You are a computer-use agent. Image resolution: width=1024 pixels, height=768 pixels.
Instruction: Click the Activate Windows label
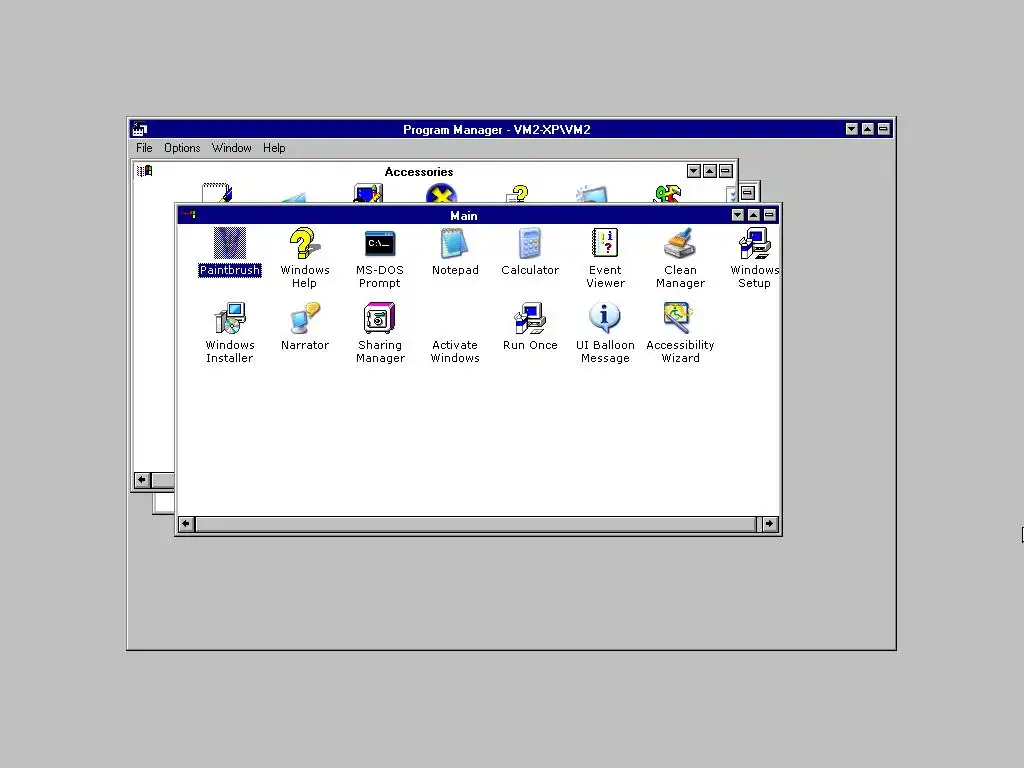[455, 351]
